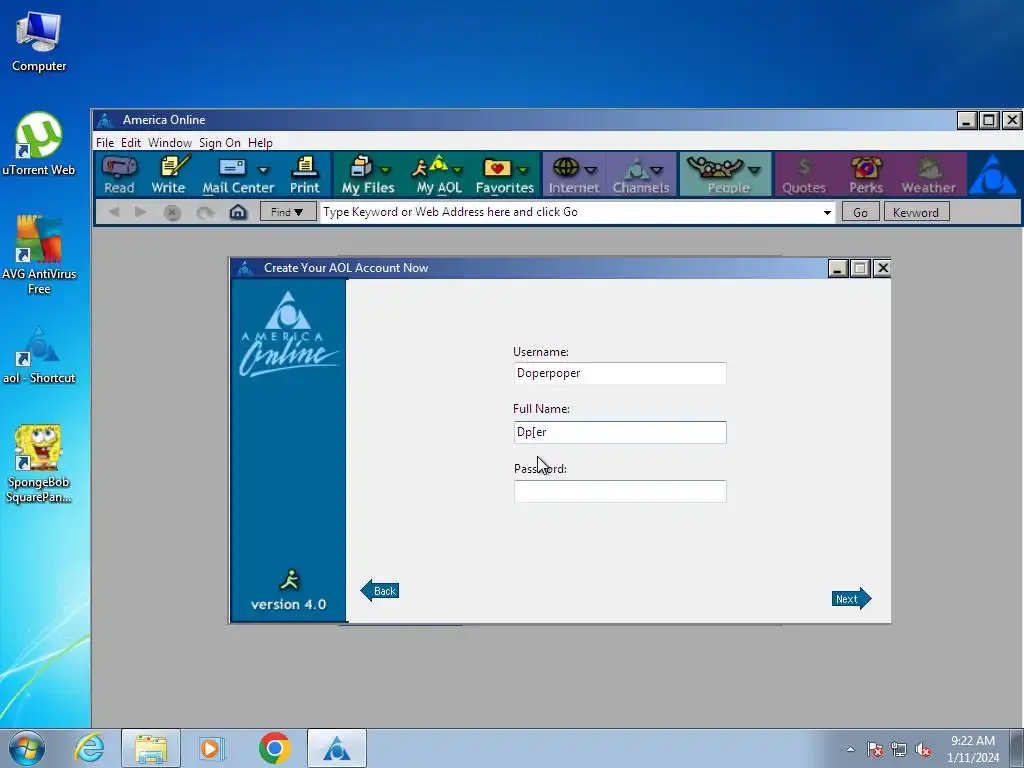This screenshot has width=1024, height=768.
Task: Open the Help menu
Action: pos(260,142)
